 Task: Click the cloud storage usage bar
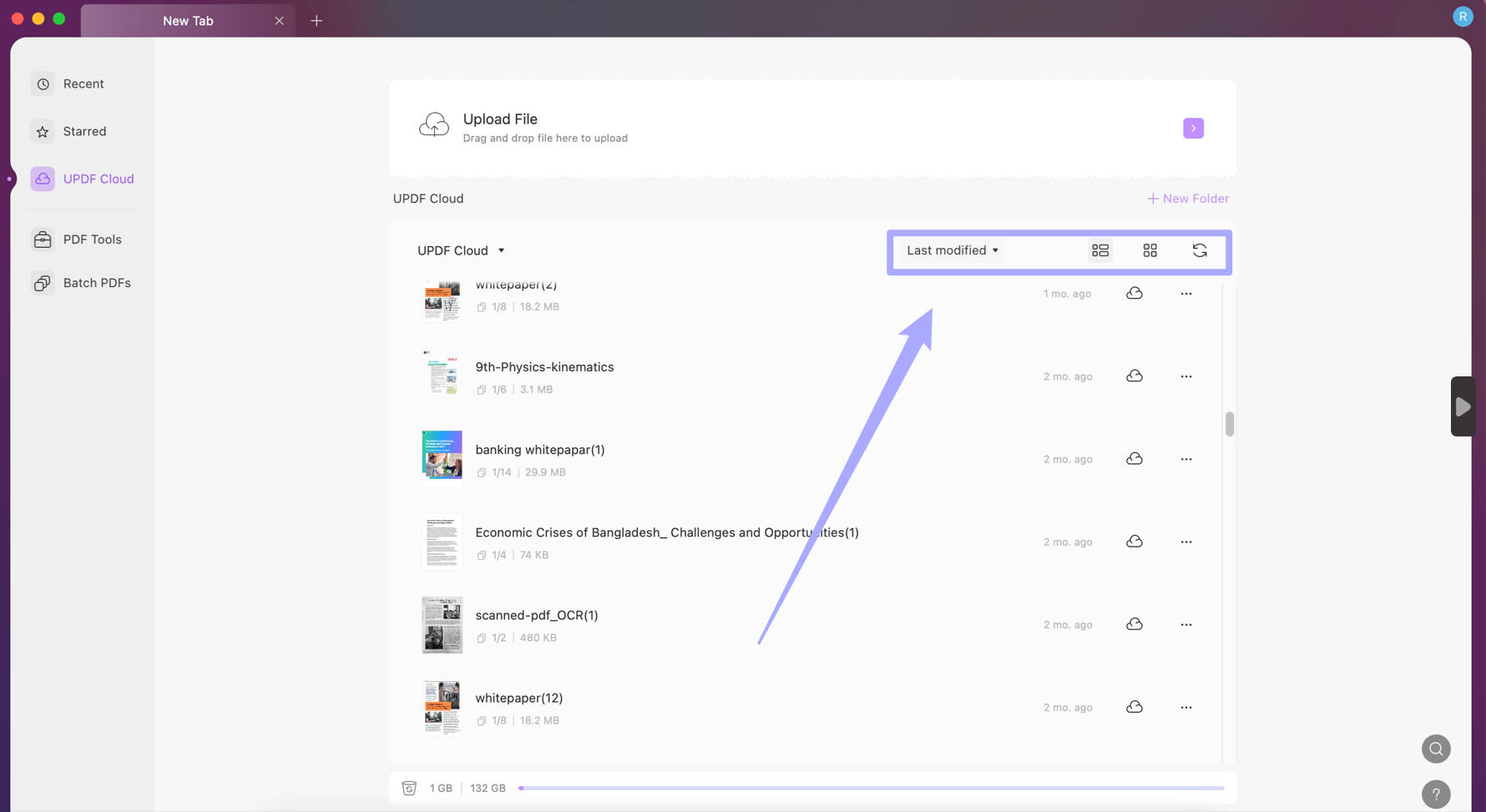click(872, 788)
